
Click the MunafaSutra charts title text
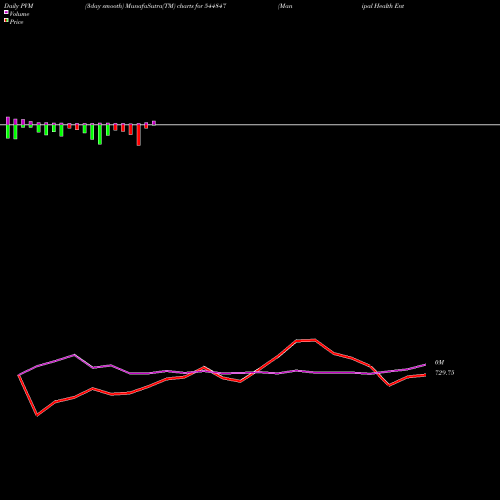tap(156, 6)
